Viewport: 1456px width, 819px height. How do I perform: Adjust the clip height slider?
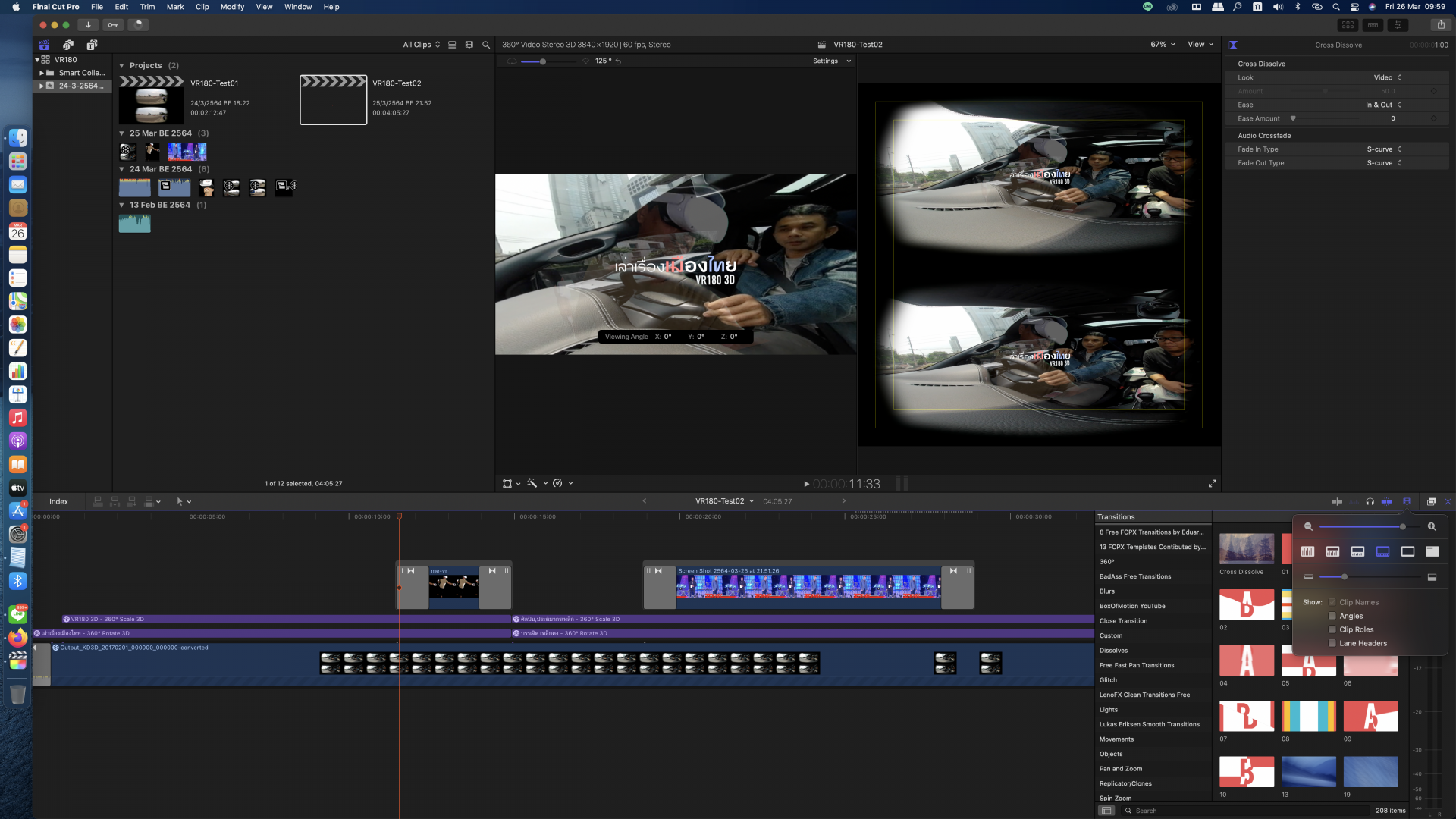(1345, 577)
